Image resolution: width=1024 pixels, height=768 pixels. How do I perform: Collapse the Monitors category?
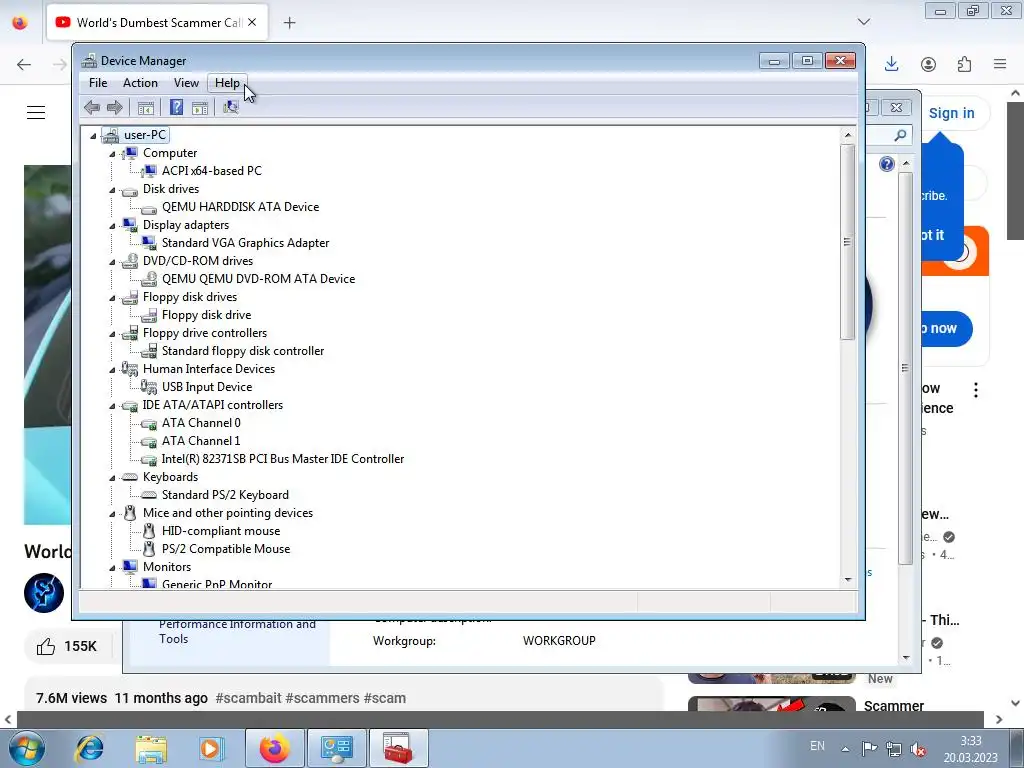pyautogui.click(x=112, y=568)
